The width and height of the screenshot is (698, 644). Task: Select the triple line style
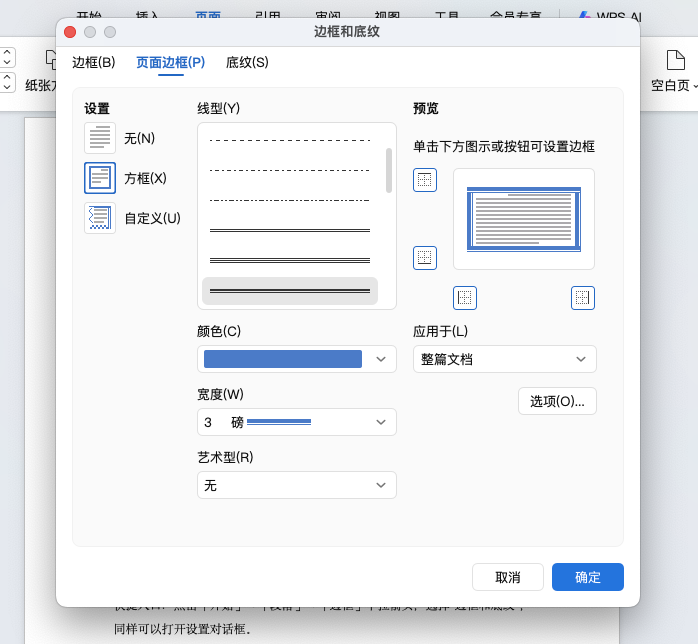pos(290,260)
